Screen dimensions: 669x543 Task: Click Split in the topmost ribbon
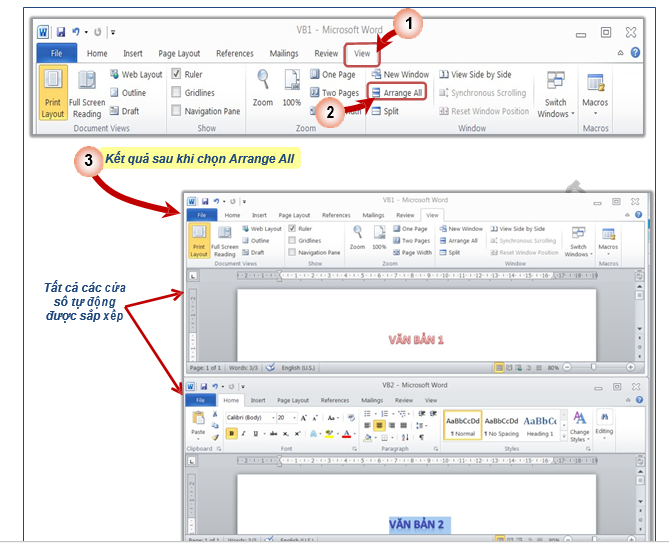[384, 111]
